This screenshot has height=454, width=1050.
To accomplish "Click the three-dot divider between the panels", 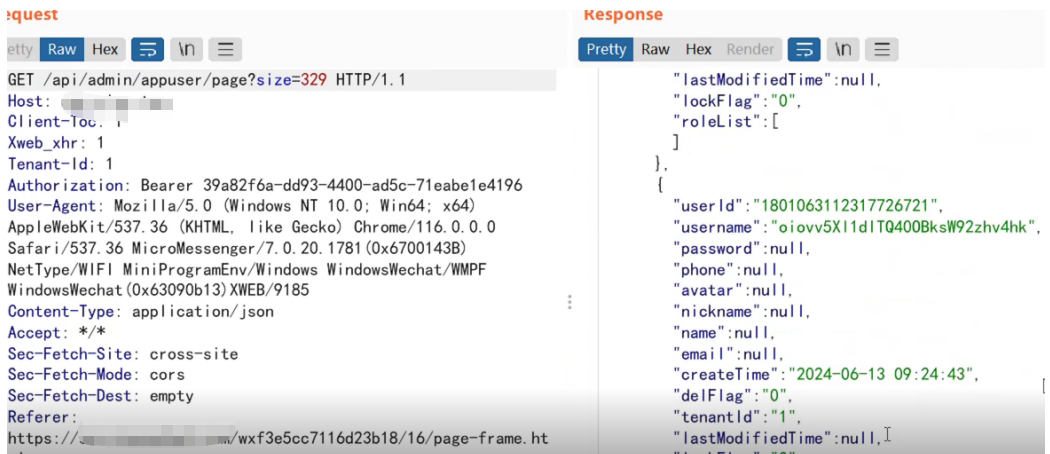I will [x=570, y=302].
